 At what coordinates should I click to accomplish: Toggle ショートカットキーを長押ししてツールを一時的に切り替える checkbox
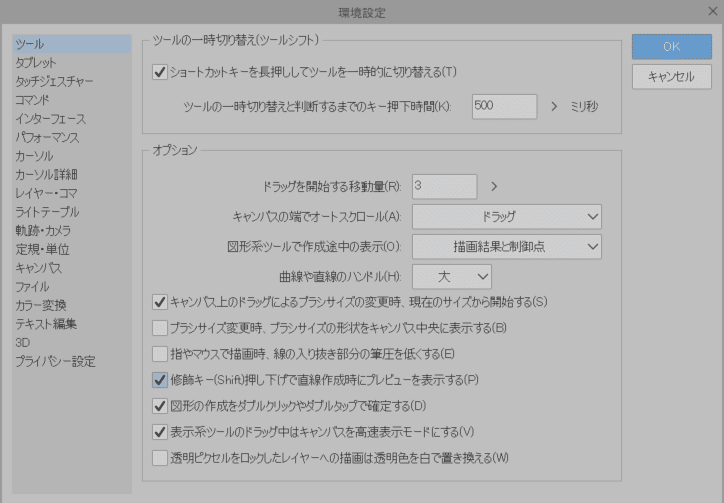click(x=160, y=73)
